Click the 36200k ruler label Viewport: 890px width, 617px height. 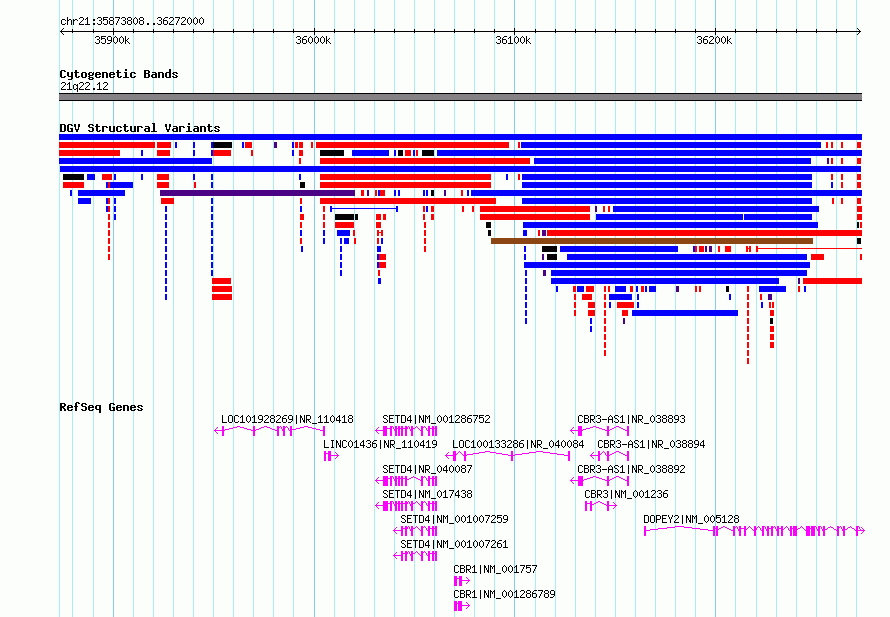pos(714,40)
